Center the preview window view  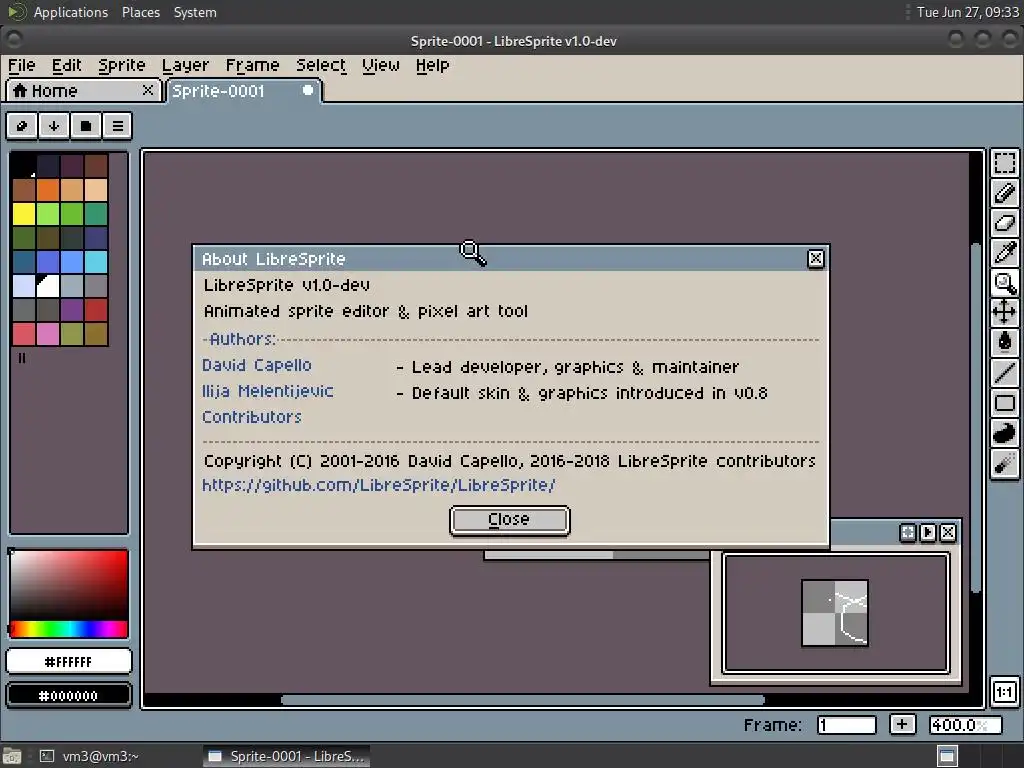click(908, 532)
